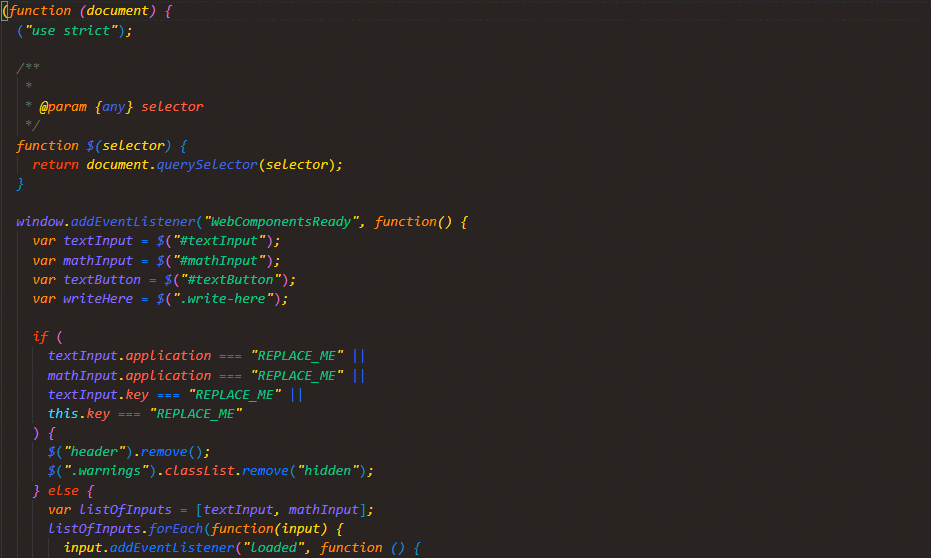Click the else keyword
Screen dimensions: 931x558
[63, 492]
